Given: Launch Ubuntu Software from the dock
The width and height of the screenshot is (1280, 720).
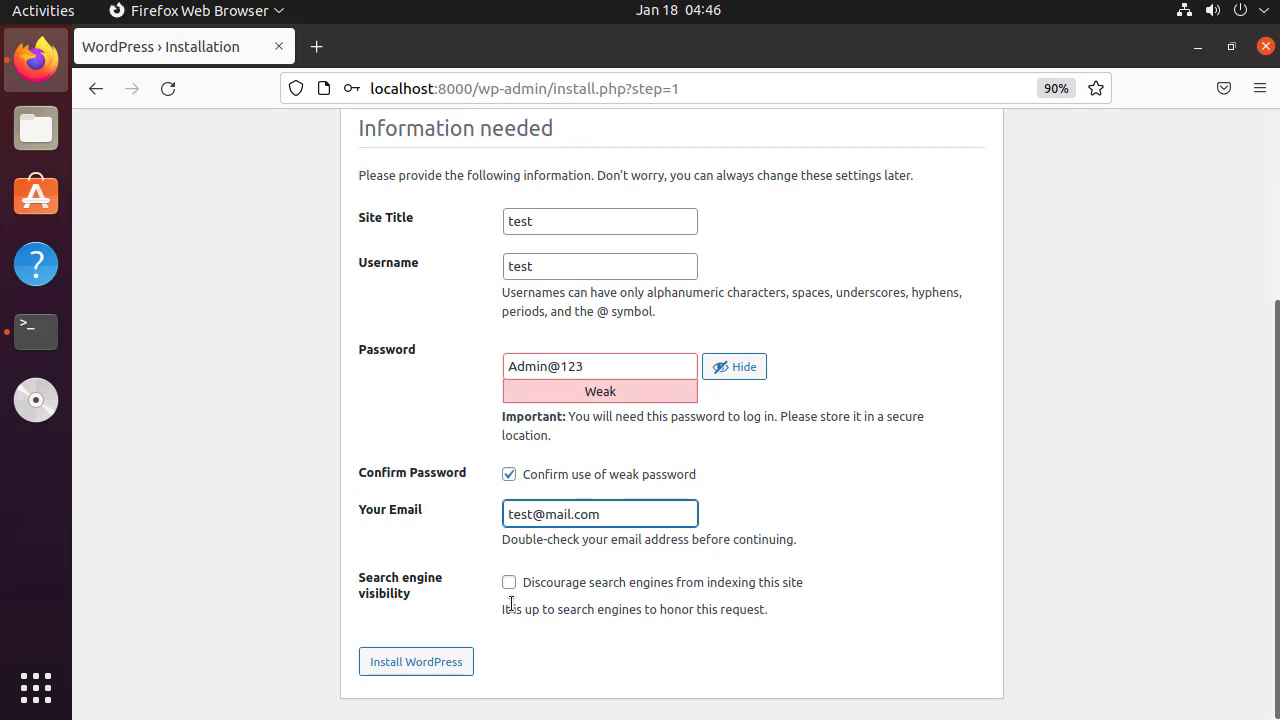Looking at the screenshot, I should tap(36, 196).
